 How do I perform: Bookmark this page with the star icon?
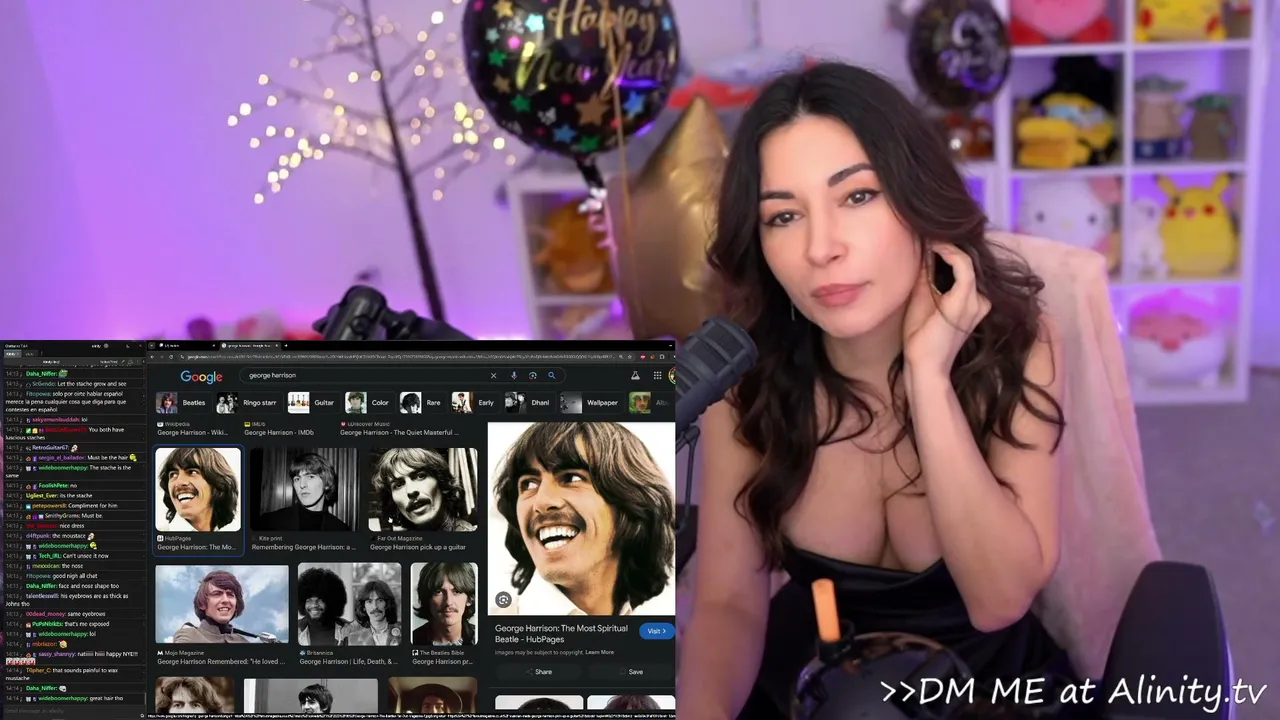pos(628,356)
